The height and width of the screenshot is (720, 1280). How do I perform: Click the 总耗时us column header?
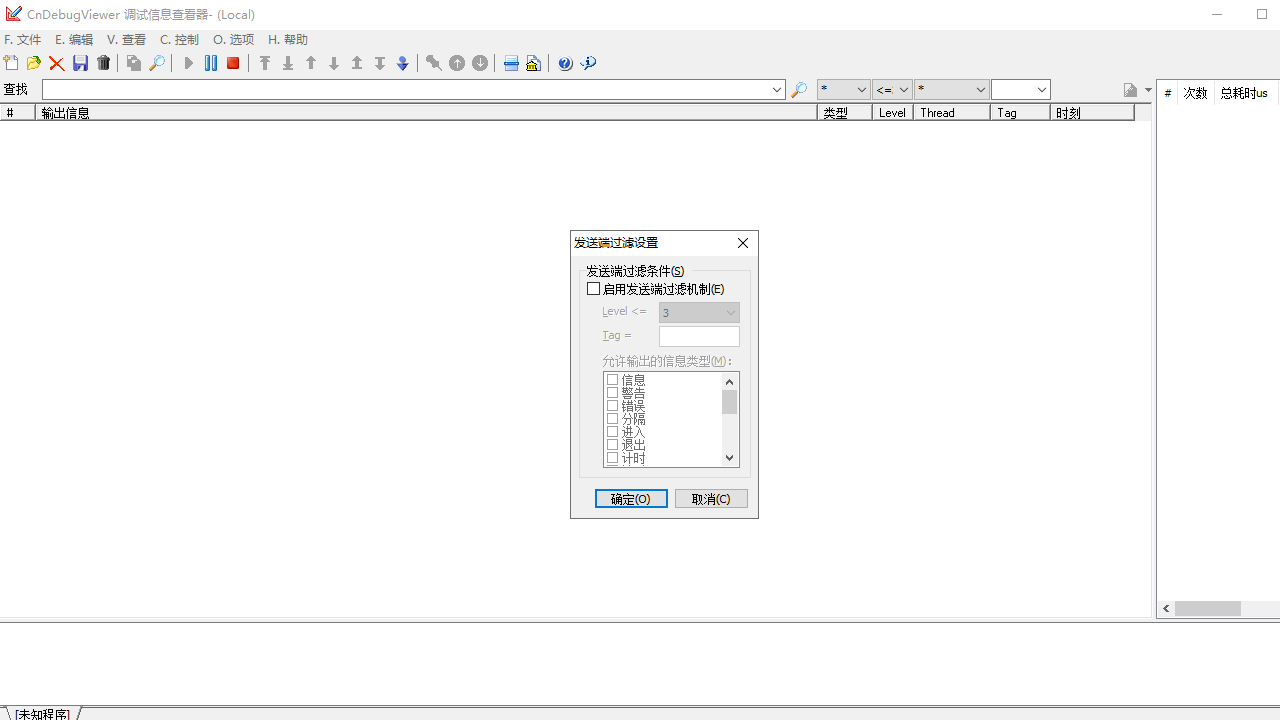(1245, 93)
